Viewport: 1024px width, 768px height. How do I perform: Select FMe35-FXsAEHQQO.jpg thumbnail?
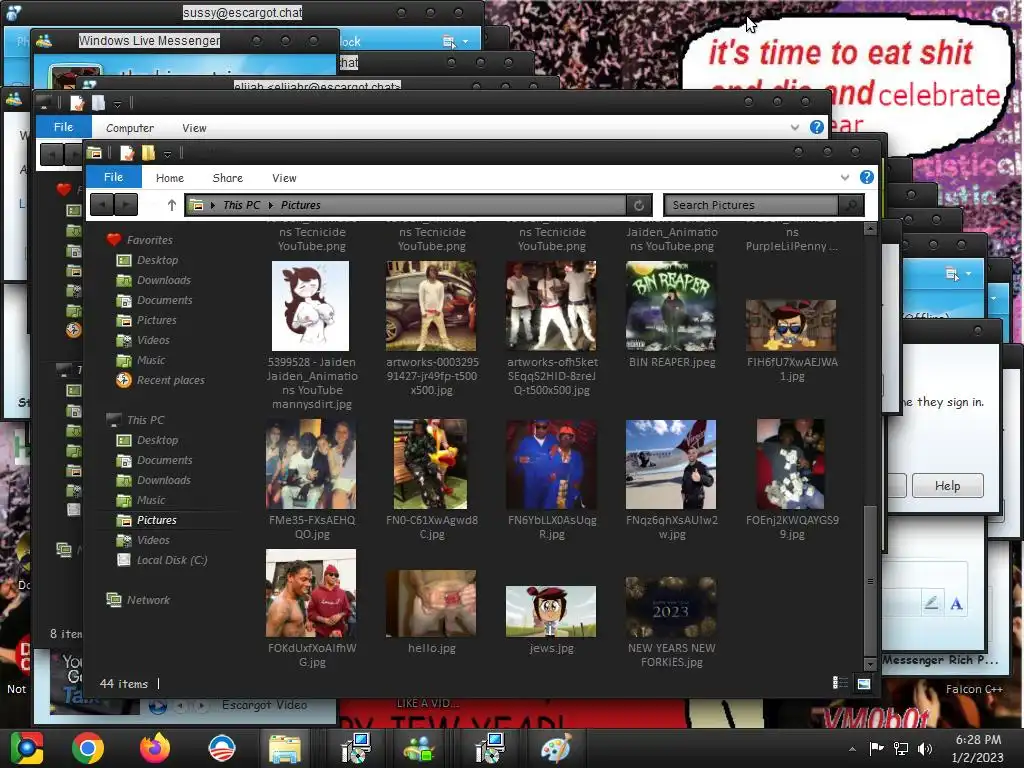click(311, 464)
